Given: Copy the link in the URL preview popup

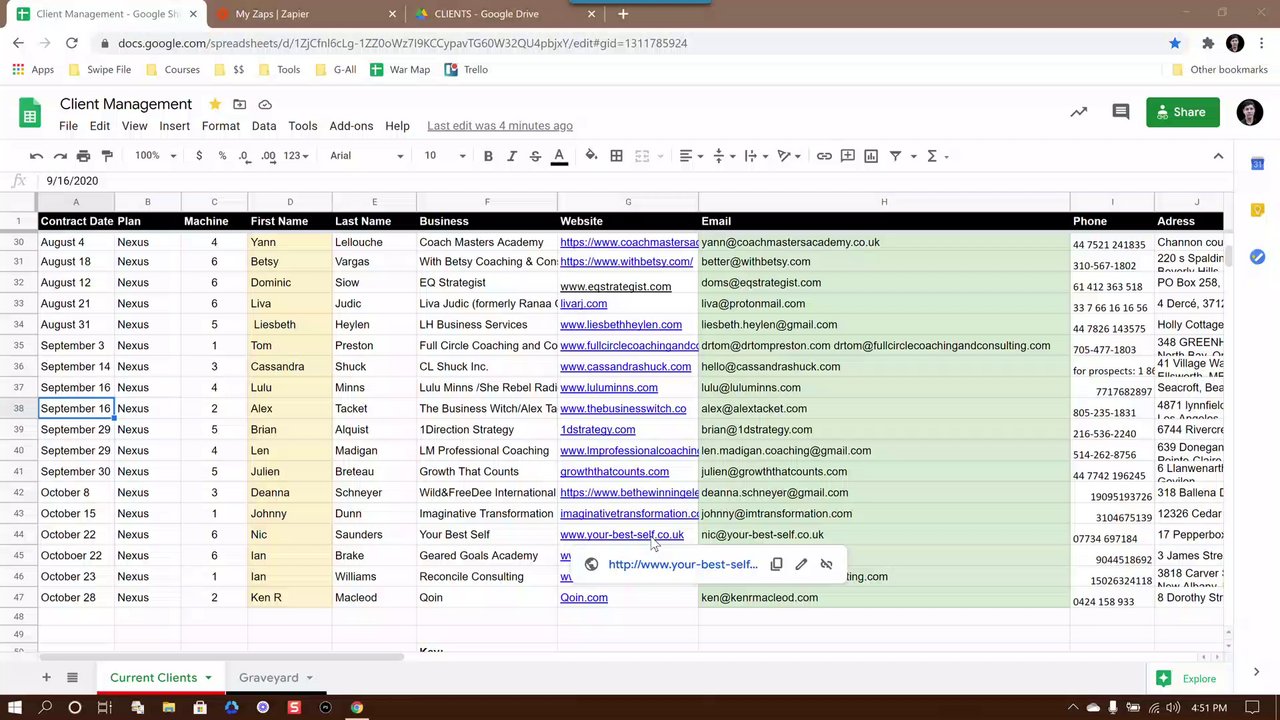Looking at the screenshot, I should (776, 564).
